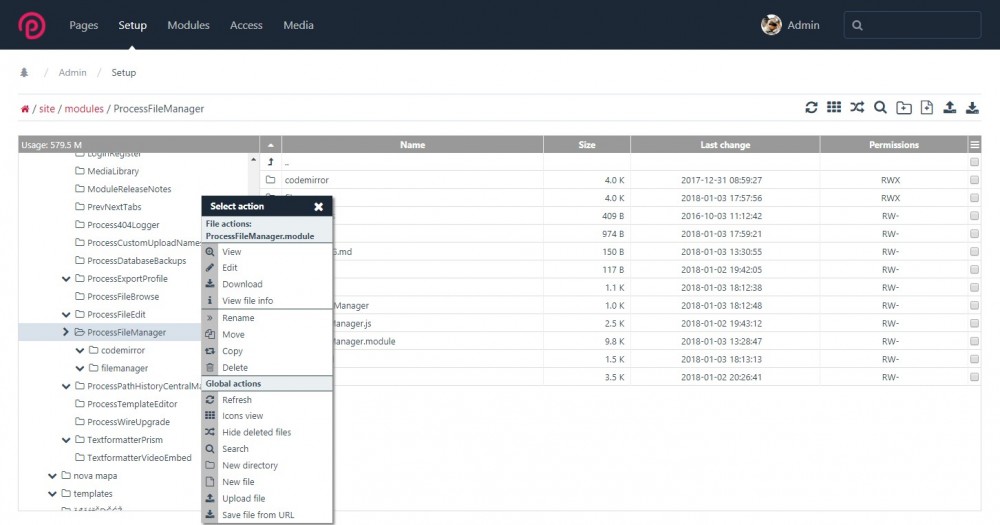Select the checkbox on the 3.5 K row

[x=974, y=378]
